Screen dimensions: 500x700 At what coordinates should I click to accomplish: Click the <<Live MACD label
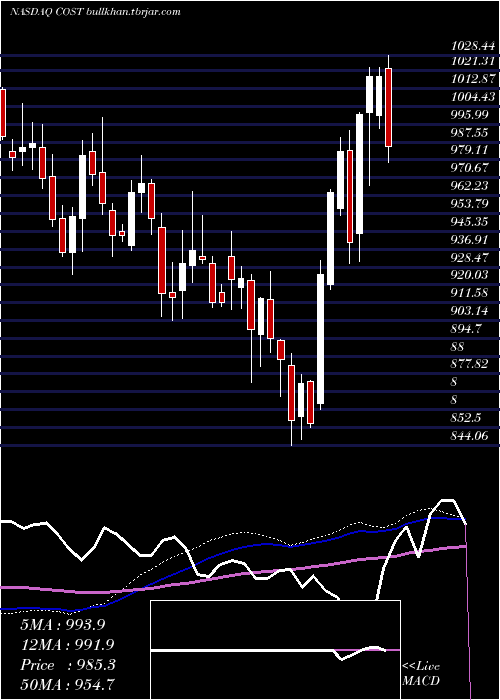coord(421,674)
